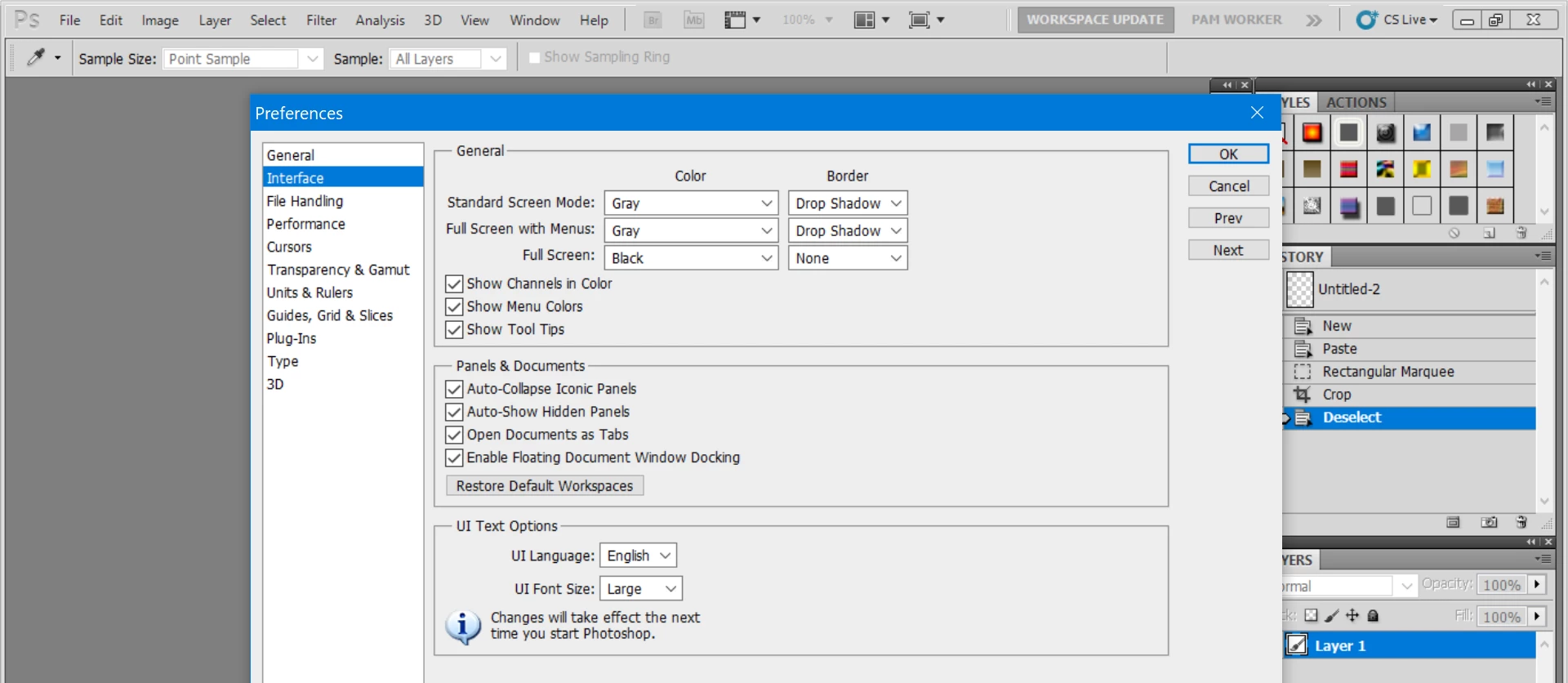Launch Mini Bridge with the Mb icon

pos(693,20)
